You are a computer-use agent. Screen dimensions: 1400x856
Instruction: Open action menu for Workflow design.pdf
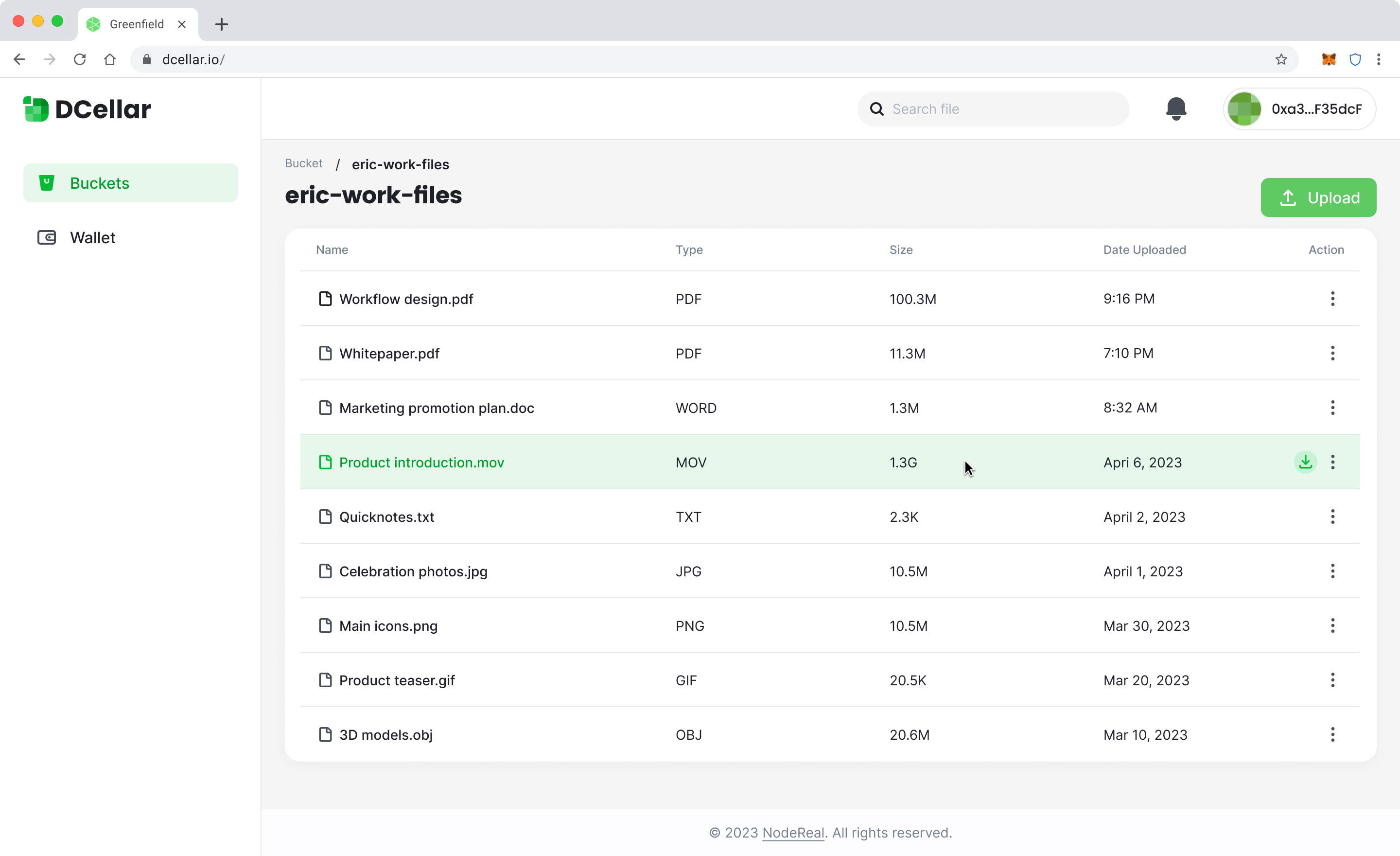point(1332,299)
